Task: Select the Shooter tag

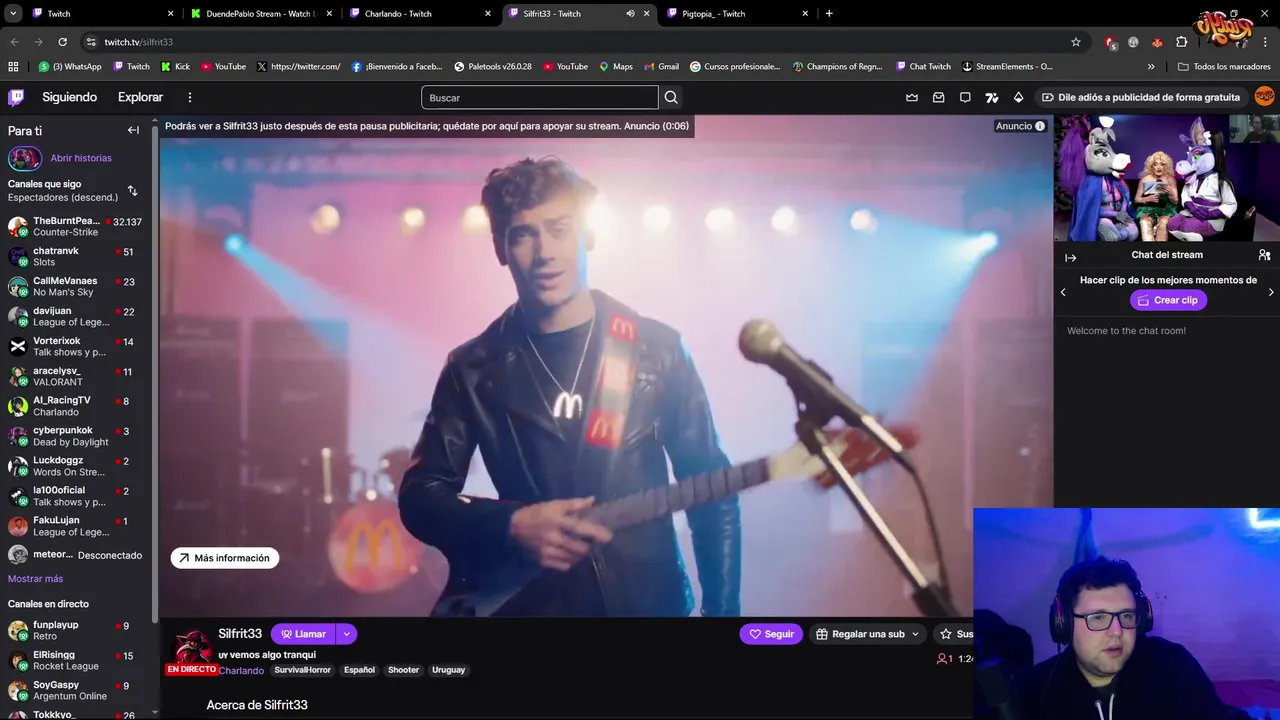Action: pos(403,670)
